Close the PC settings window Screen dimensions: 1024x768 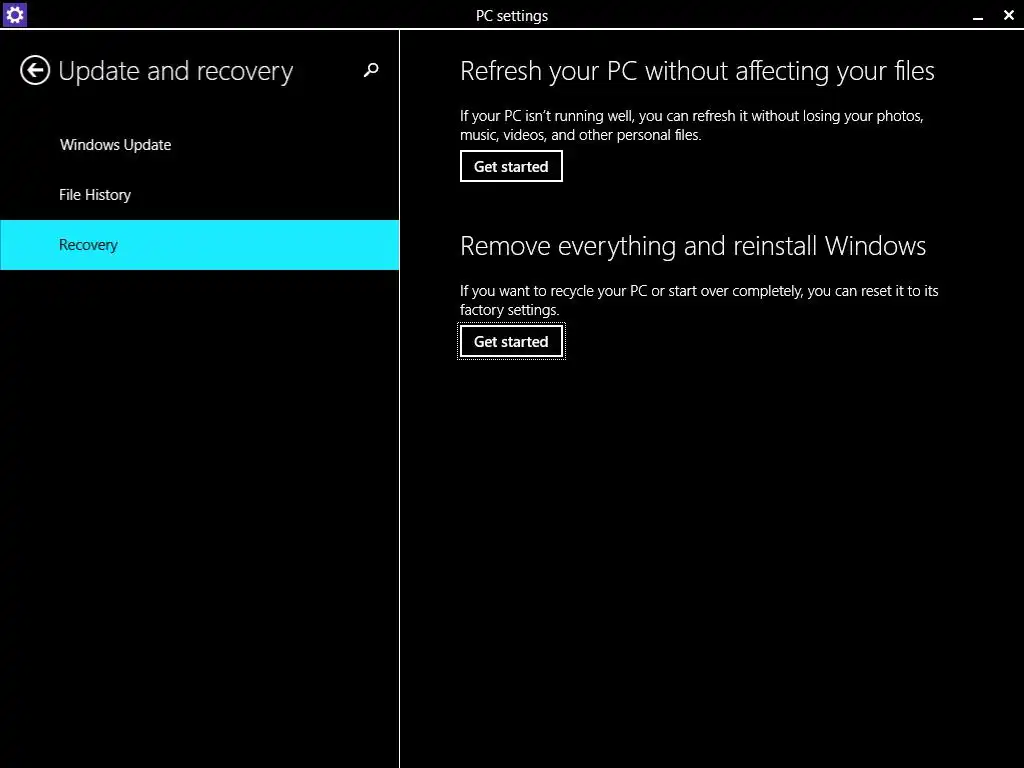[1008, 15]
